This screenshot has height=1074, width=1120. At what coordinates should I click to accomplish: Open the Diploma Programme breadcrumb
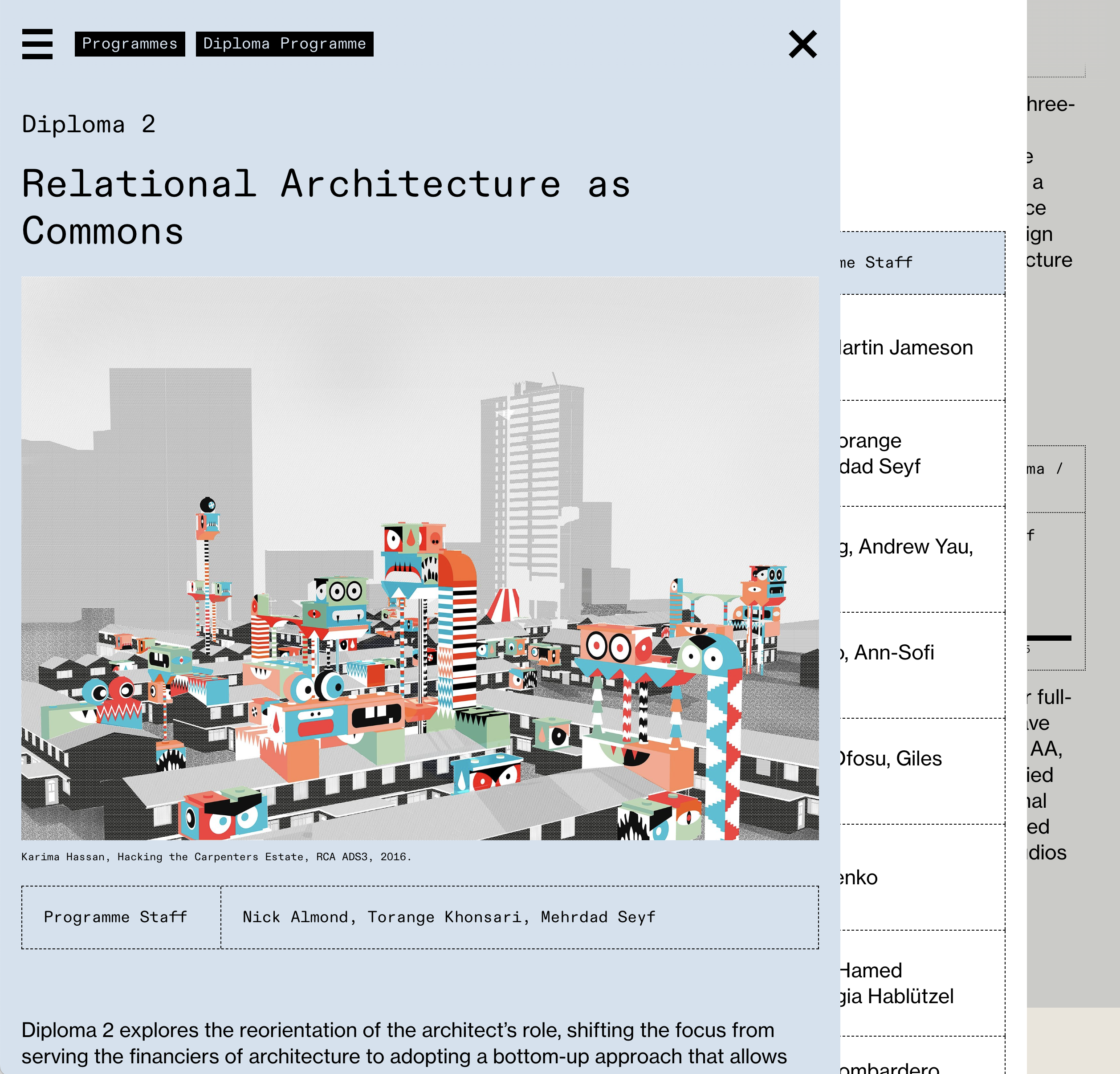[285, 44]
